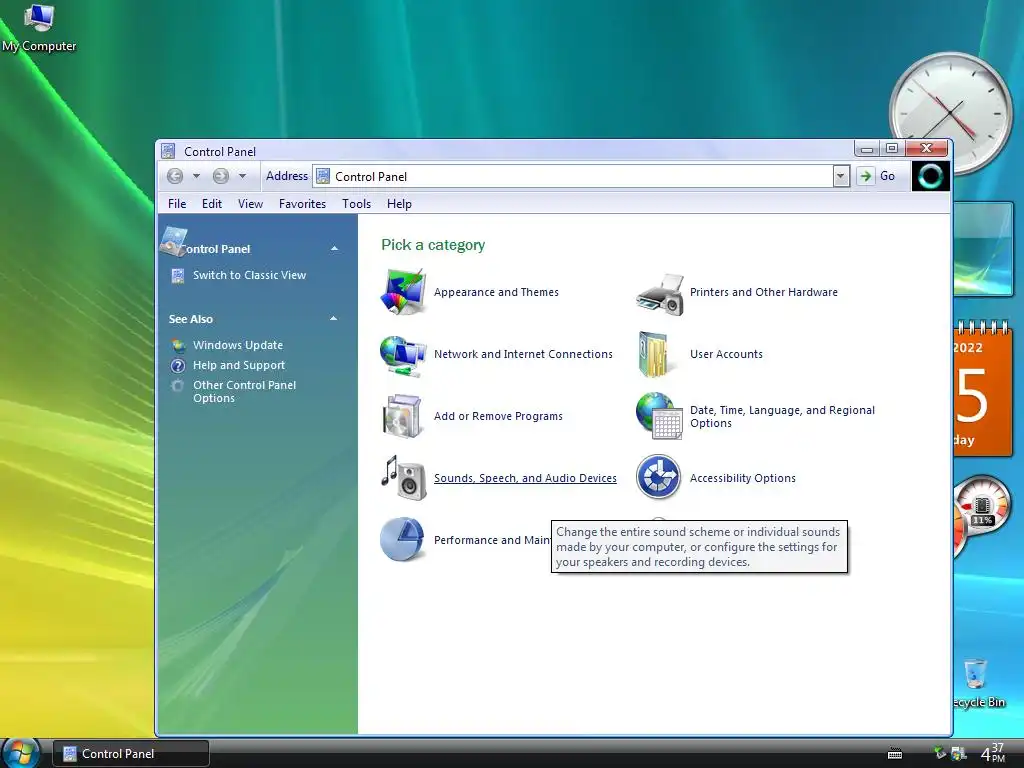Maximize the Control Panel window
Screen dimensions: 1024x768
tap(891, 148)
